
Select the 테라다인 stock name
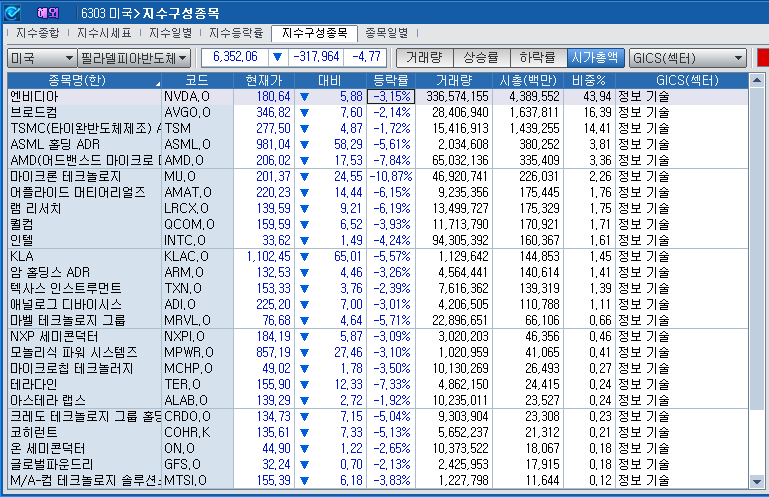click(34, 385)
